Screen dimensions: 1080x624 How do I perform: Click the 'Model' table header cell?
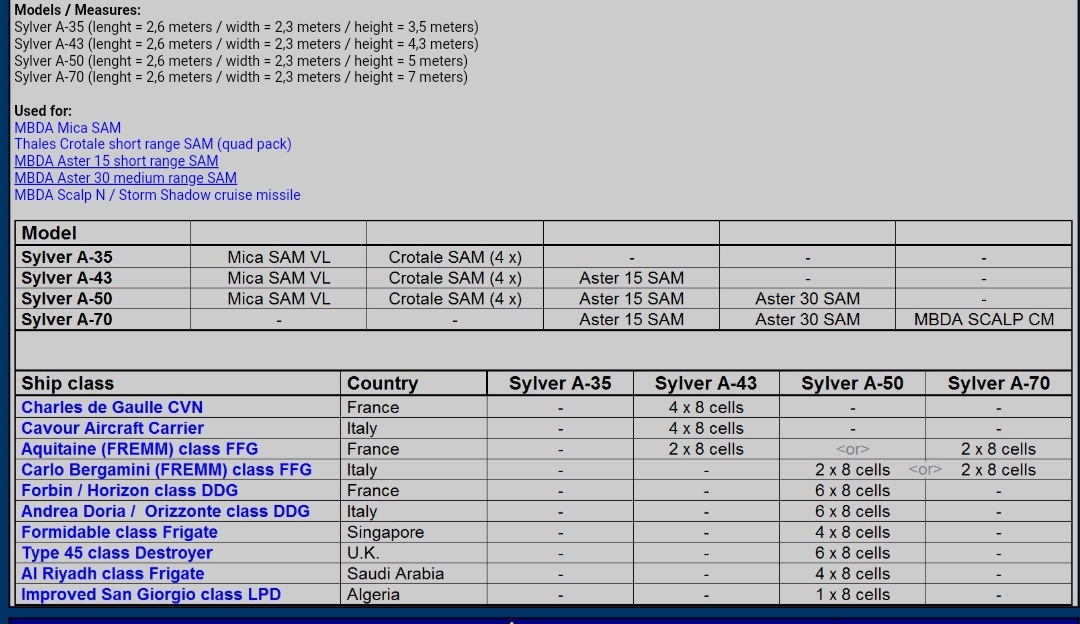tap(103, 233)
